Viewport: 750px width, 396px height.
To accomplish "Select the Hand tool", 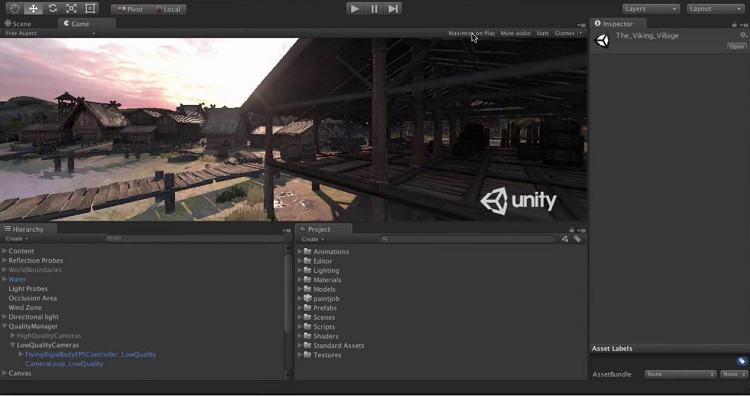I will point(14,9).
